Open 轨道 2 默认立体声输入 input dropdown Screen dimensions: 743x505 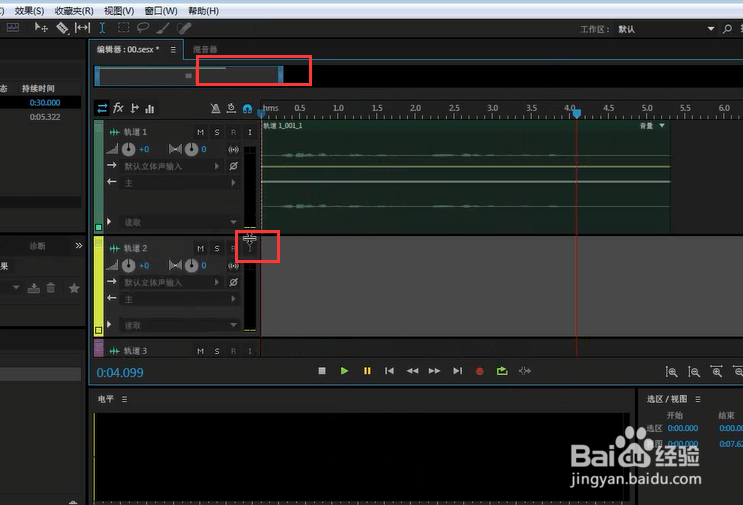coord(171,282)
